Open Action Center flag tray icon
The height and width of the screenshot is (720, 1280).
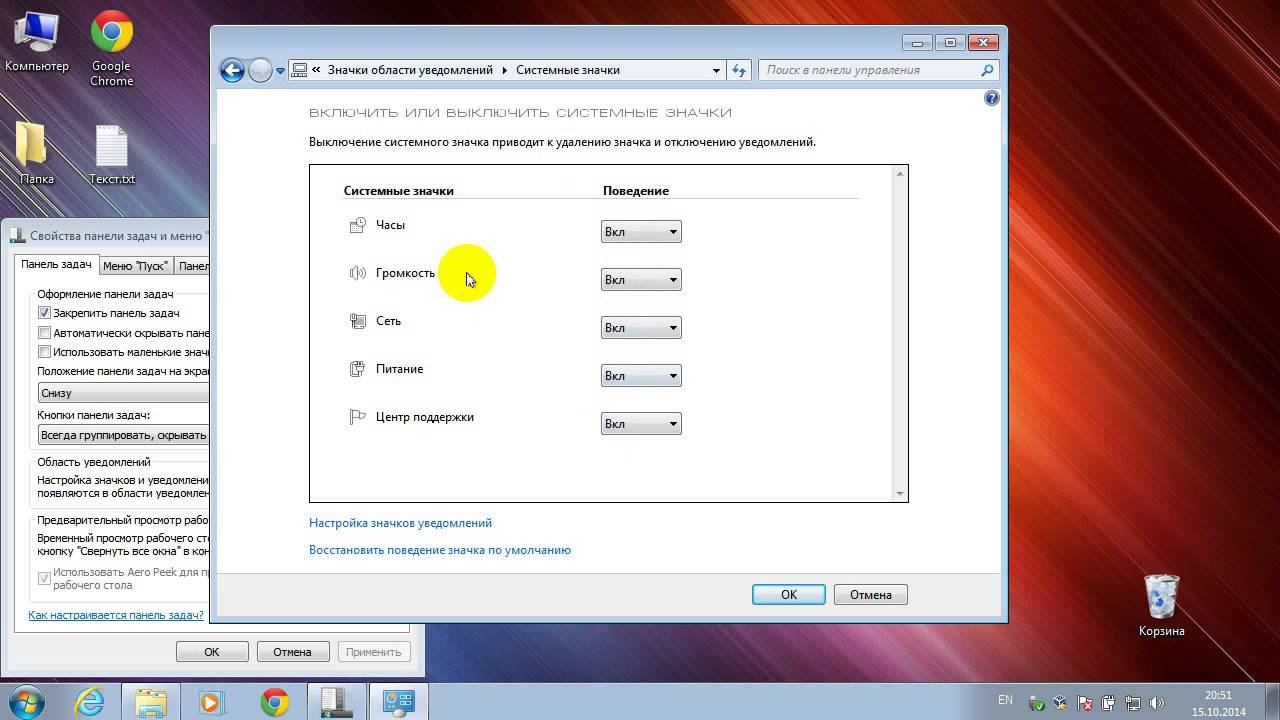click(x=1087, y=703)
